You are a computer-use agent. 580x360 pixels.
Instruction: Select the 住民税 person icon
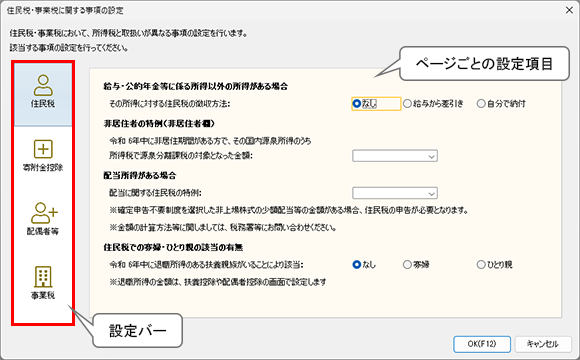[x=43, y=85]
